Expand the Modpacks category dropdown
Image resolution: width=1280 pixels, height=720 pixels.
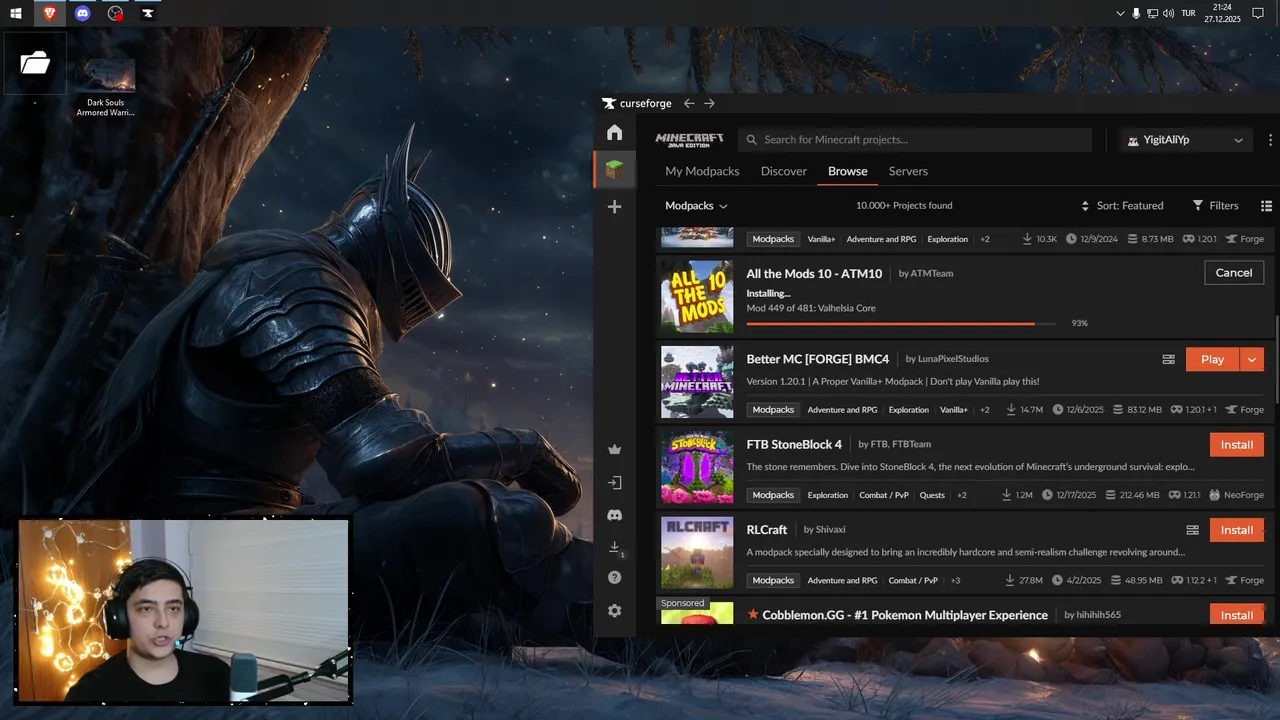click(x=696, y=206)
